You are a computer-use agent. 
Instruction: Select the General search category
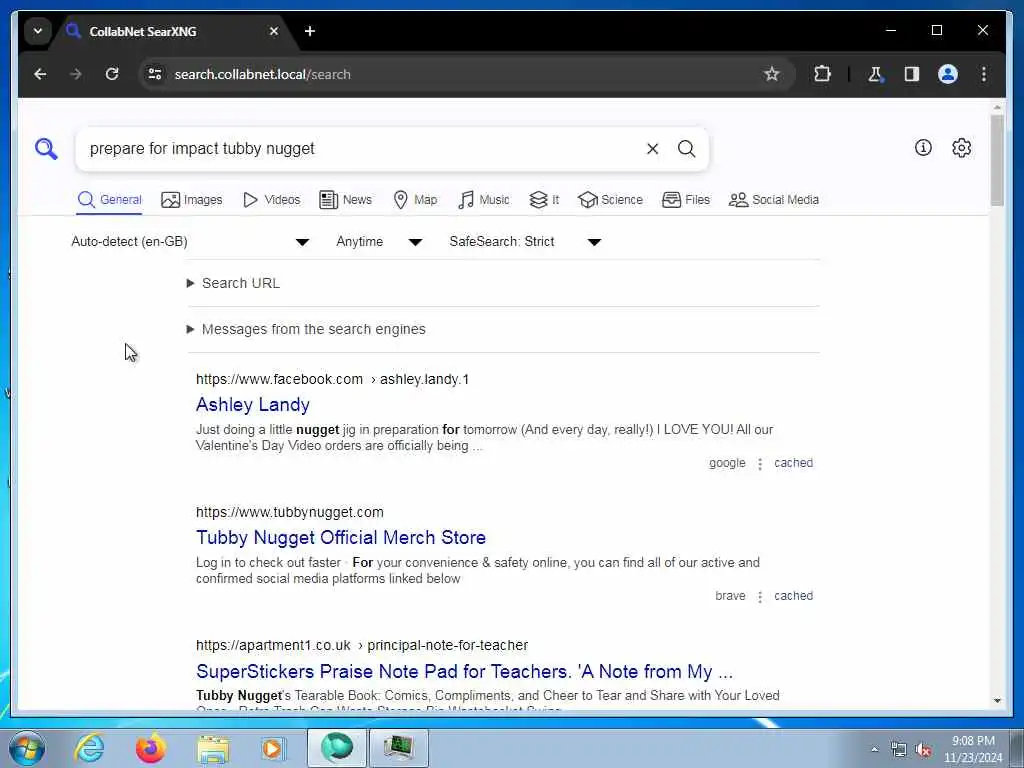coord(110,200)
